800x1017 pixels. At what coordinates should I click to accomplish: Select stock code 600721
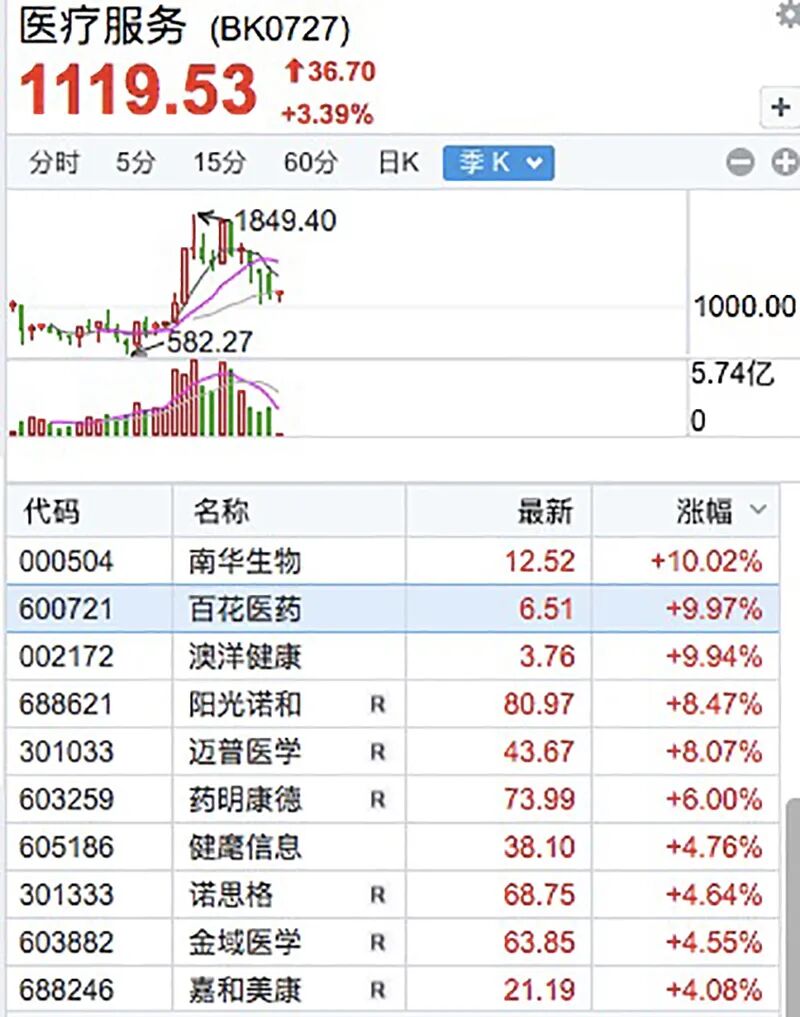(x=66, y=608)
